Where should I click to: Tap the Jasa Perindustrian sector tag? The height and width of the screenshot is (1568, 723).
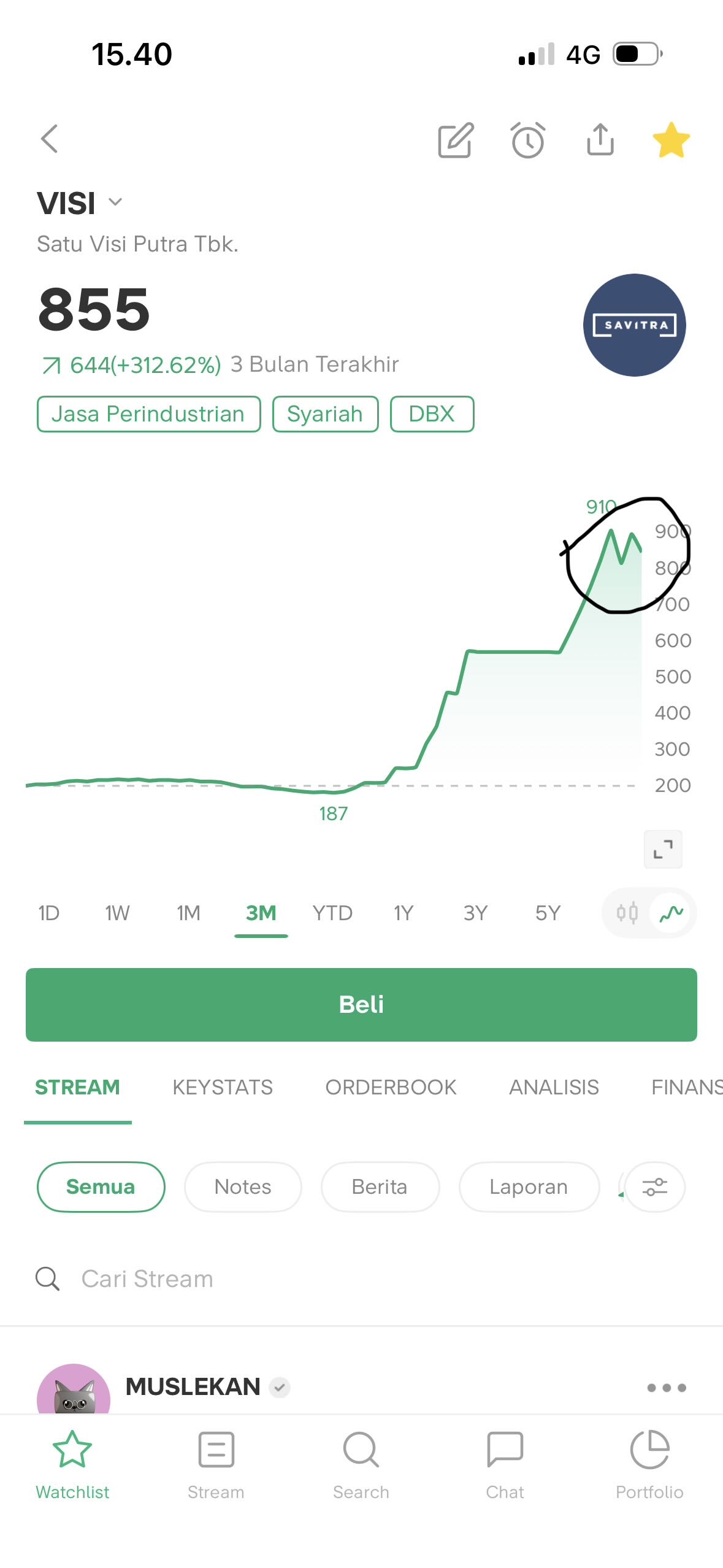[148, 414]
